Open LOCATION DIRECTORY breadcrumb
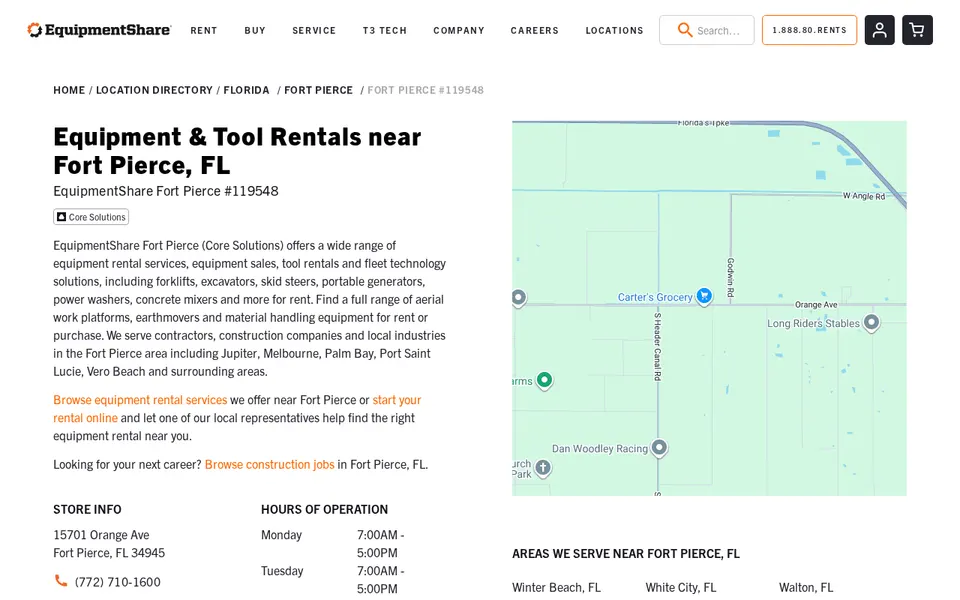Screen dimensions: 960x600 pyautogui.click(x=154, y=90)
